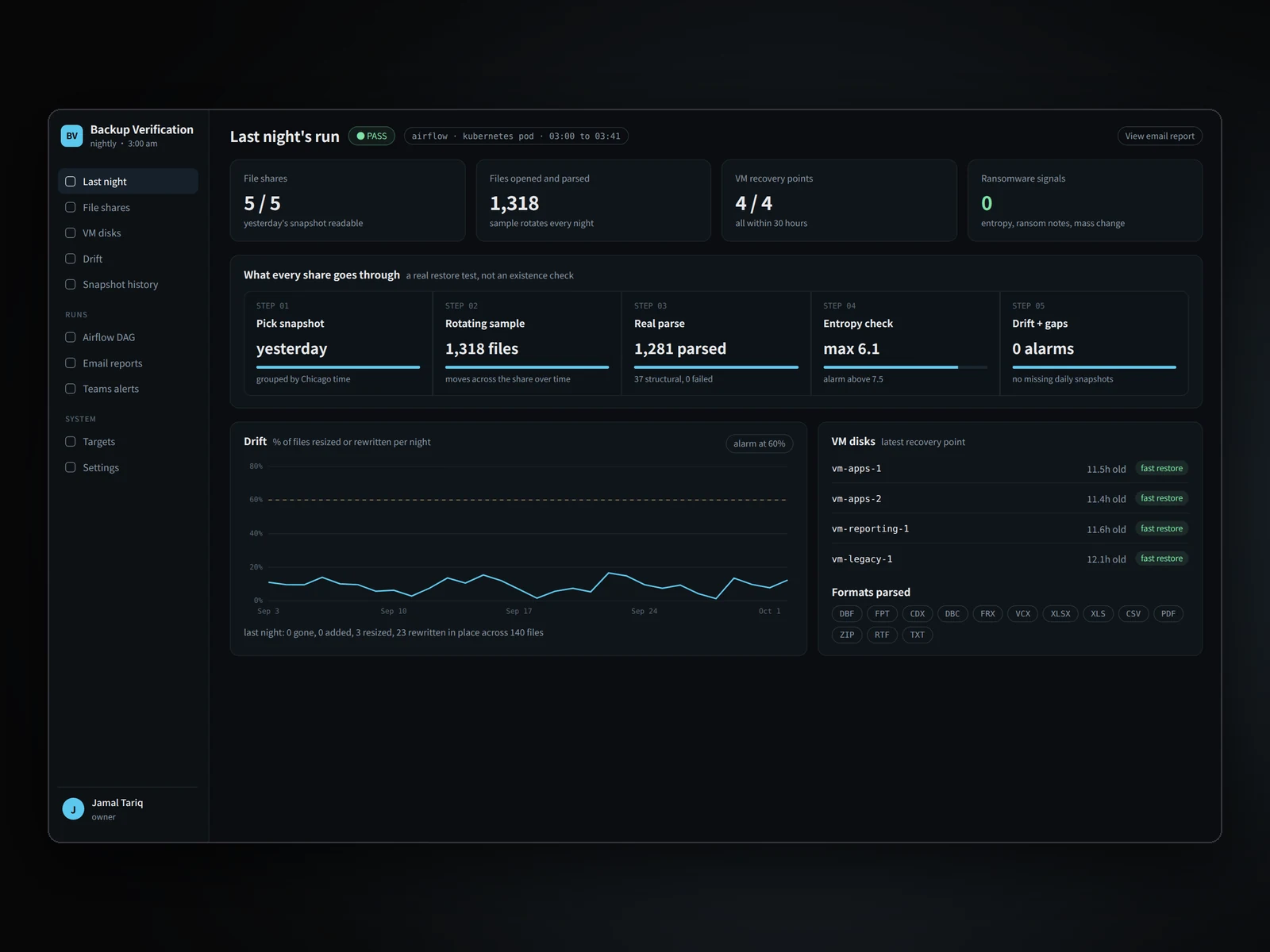Click the Entropy check progress bar
This screenshot has height=952, width=1270.
coord(906,367)
